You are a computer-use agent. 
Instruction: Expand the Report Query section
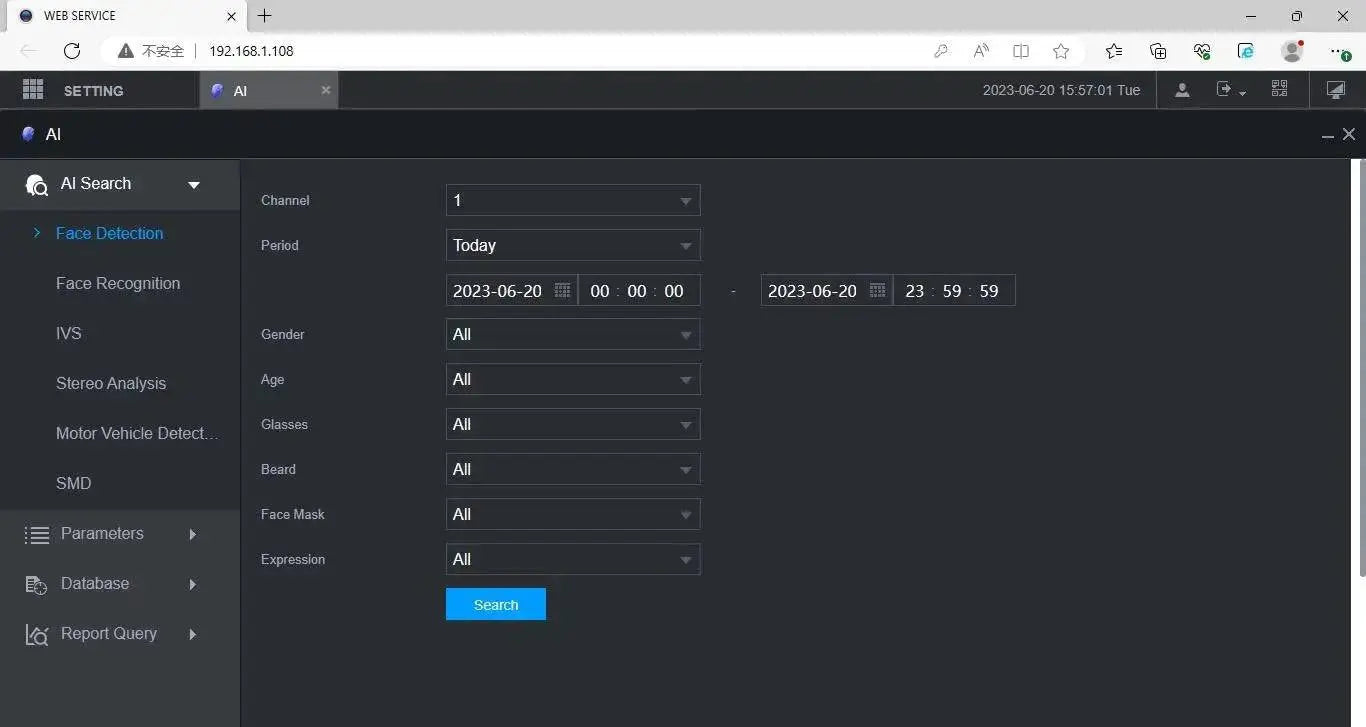tap(110, 634)
